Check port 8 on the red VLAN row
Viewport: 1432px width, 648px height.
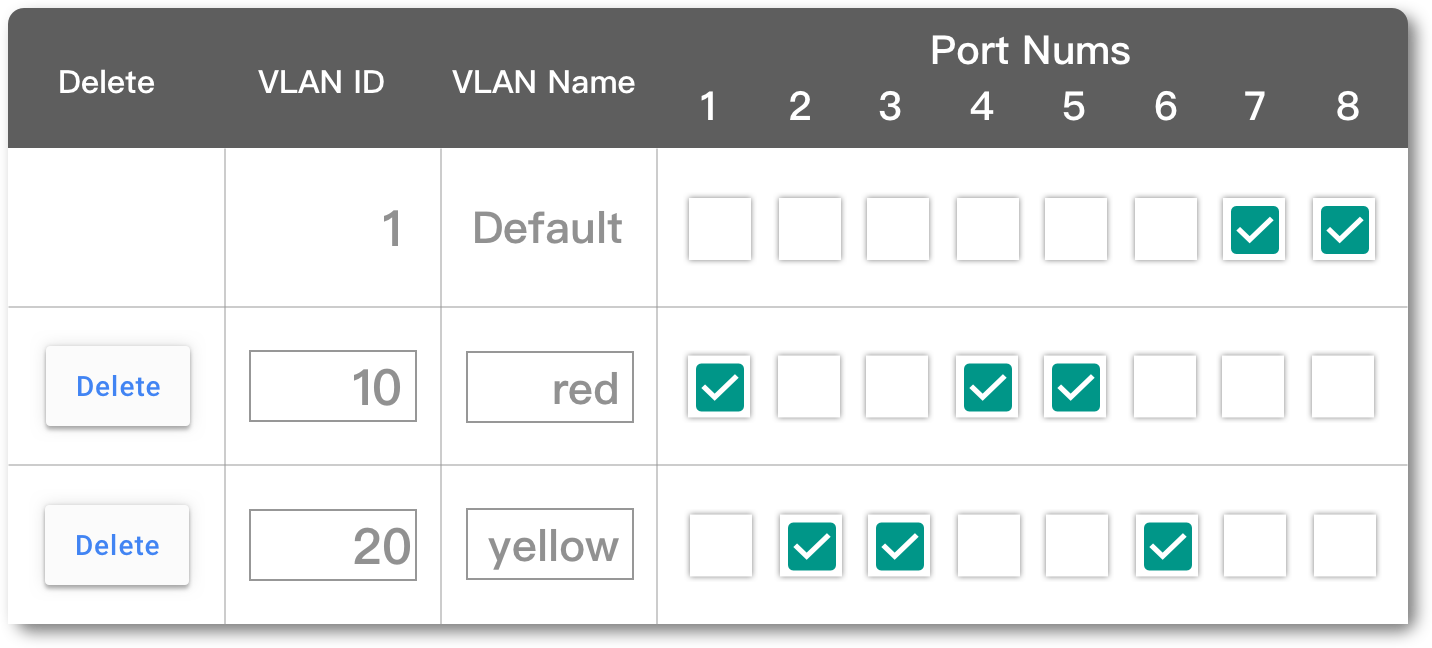coord(1342,387)
